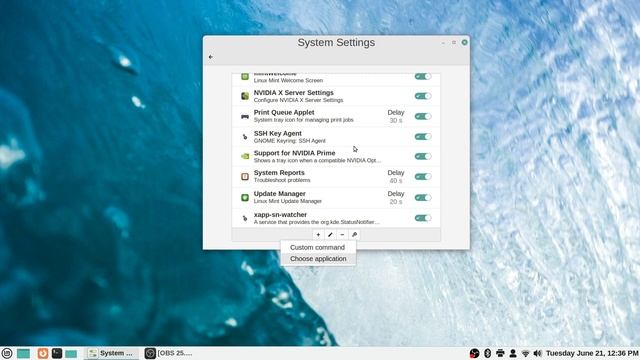Image resolution: width=640 pixels, height=360 pixels.
Task: Click the edit pencil button
Action: 330,235
